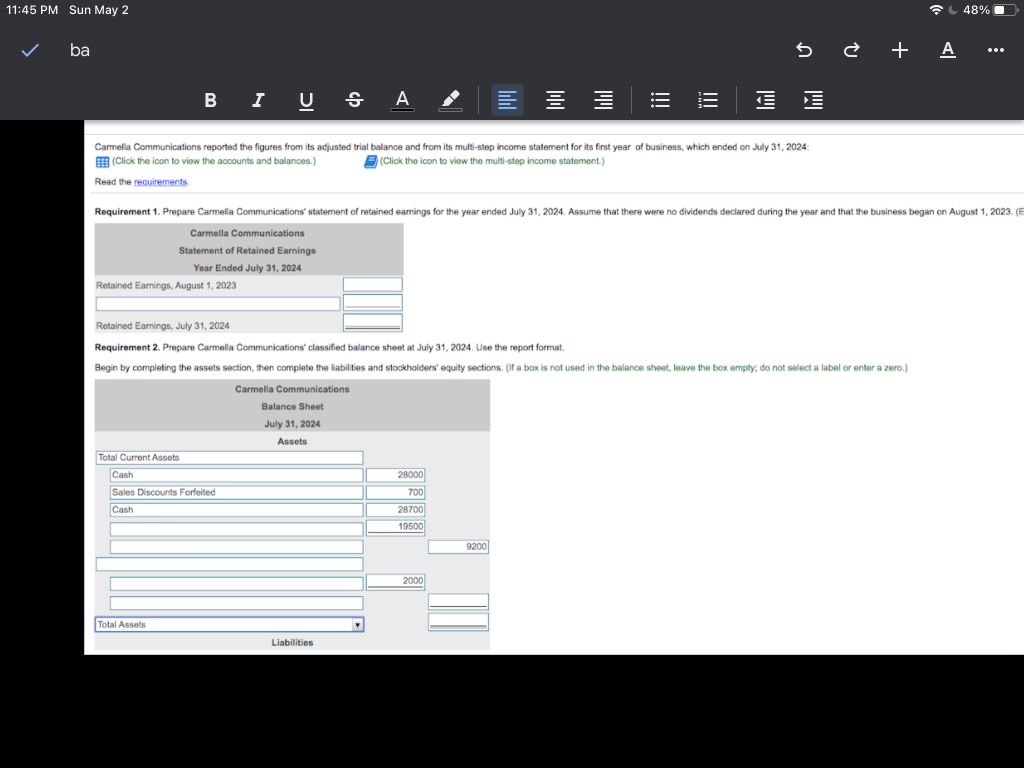Select the Total Assets amount field
The width and height of the screenshot is (1024, 768).
click(458, 622)
